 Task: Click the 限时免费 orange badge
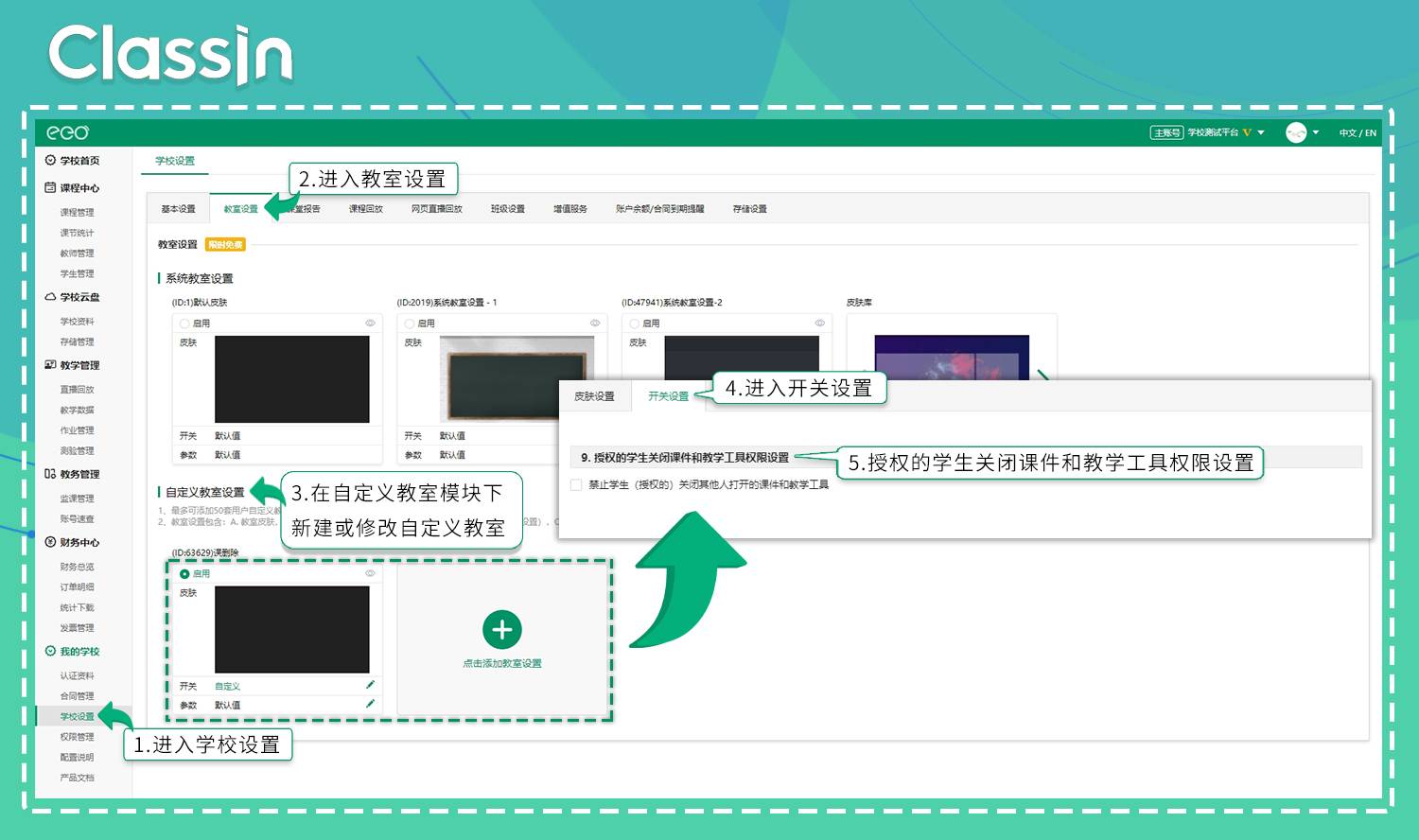(x=225, y=245)
